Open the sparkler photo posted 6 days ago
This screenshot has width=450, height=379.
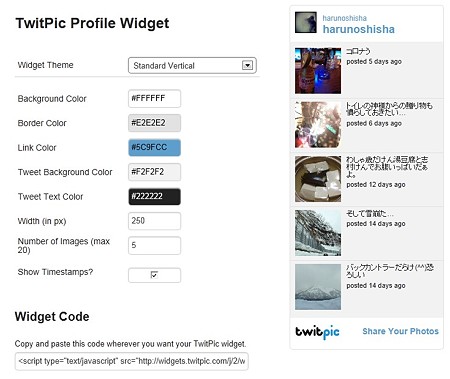318,125
